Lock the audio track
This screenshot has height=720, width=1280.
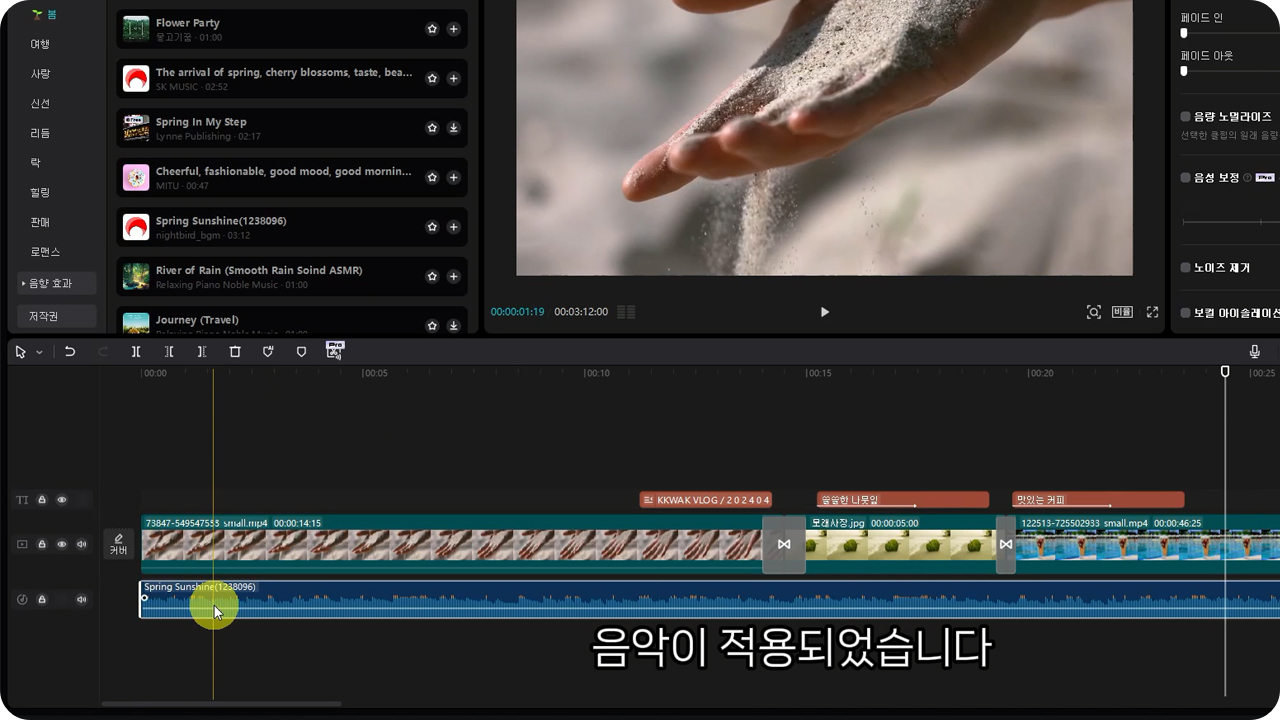point(42,599)
